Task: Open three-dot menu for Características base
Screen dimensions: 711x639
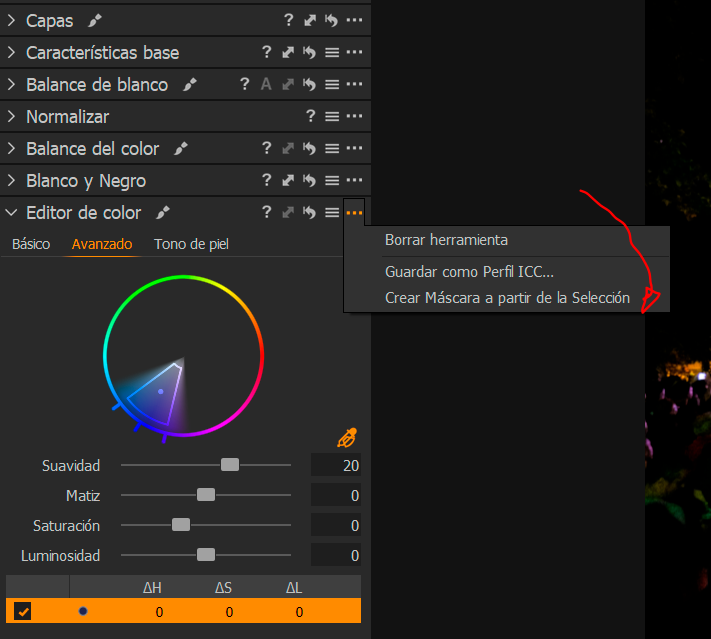Action: (354, 52)
